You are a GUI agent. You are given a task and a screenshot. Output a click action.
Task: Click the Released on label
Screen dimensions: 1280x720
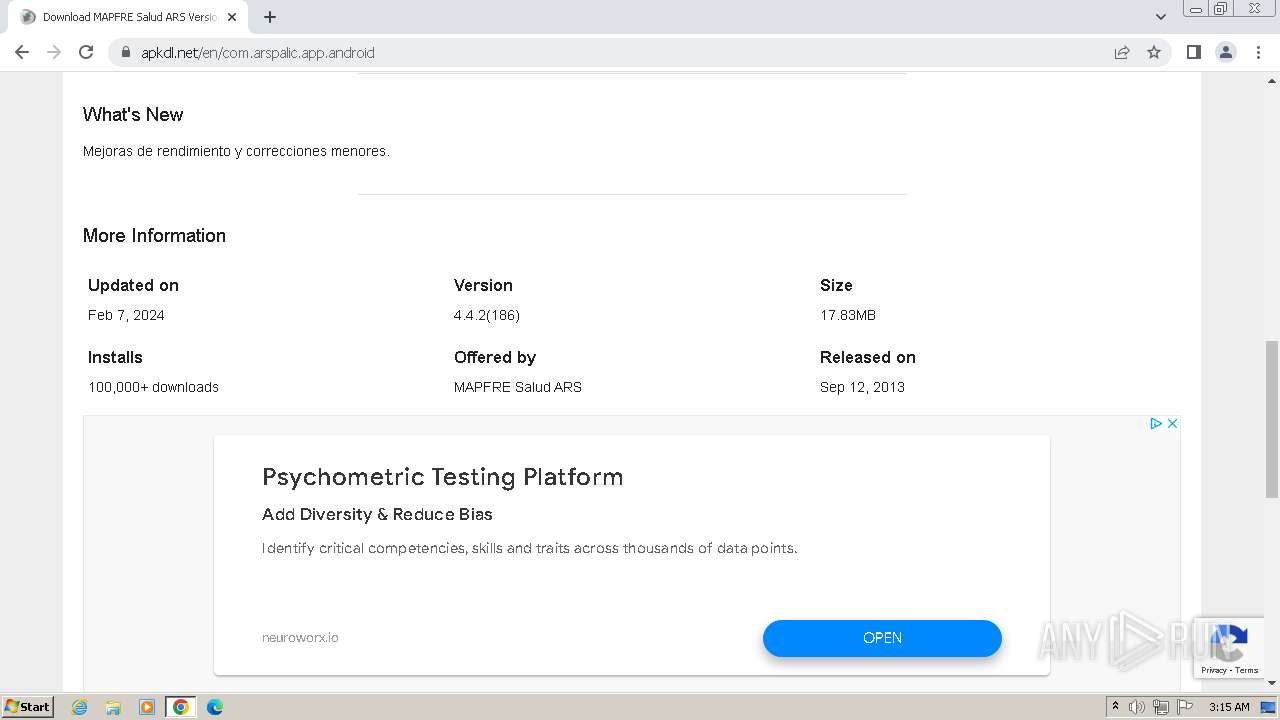868,357
